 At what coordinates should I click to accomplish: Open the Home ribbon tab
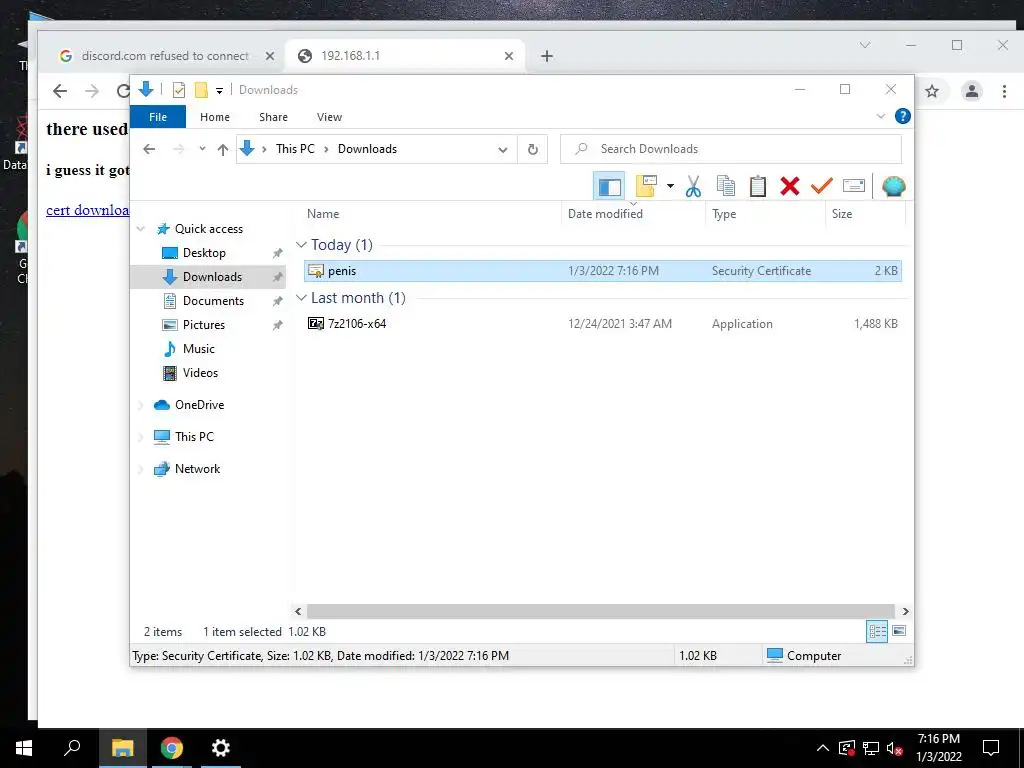coord(215,117)
